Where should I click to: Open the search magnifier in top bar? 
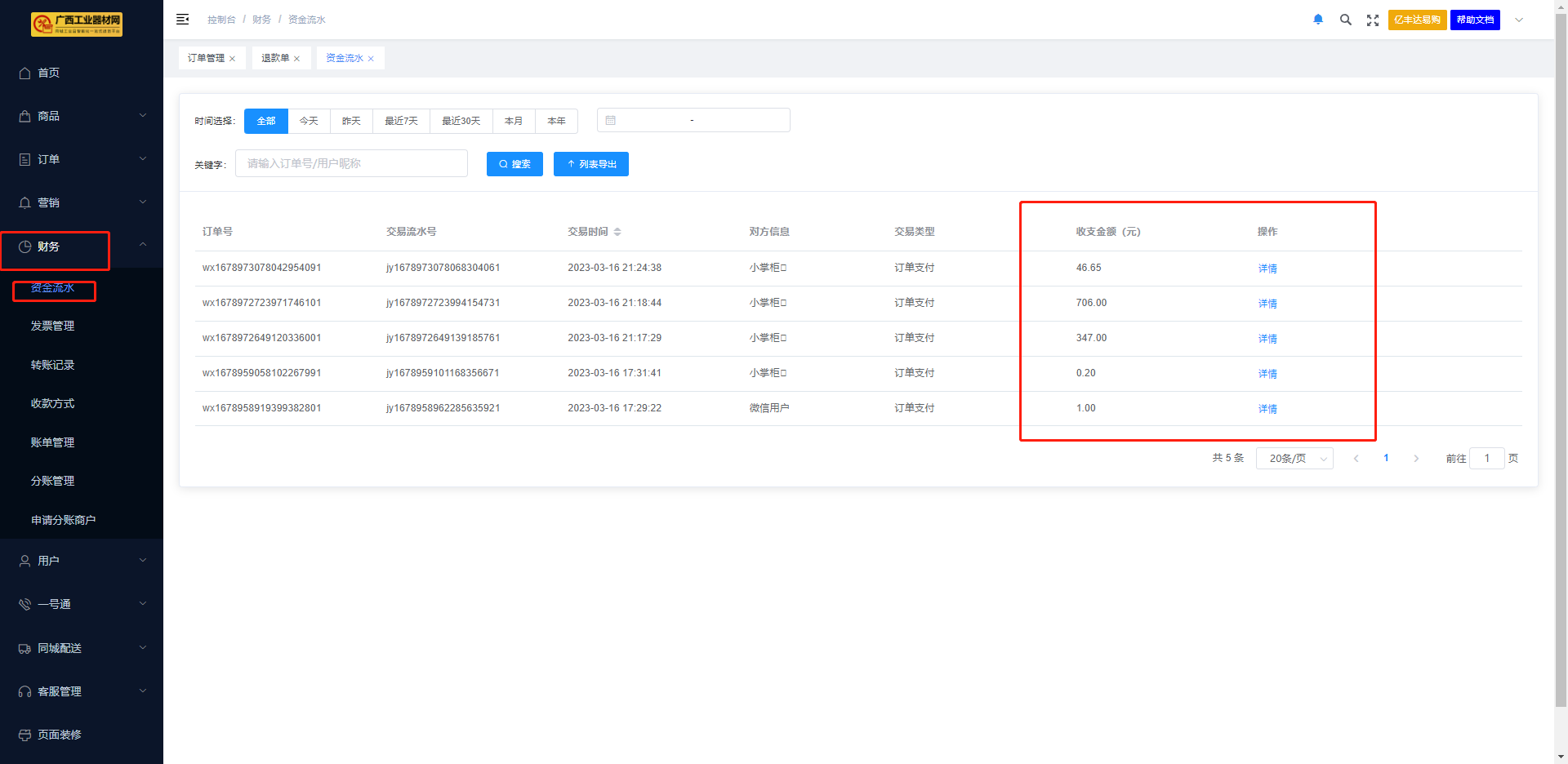point(1345,20)
